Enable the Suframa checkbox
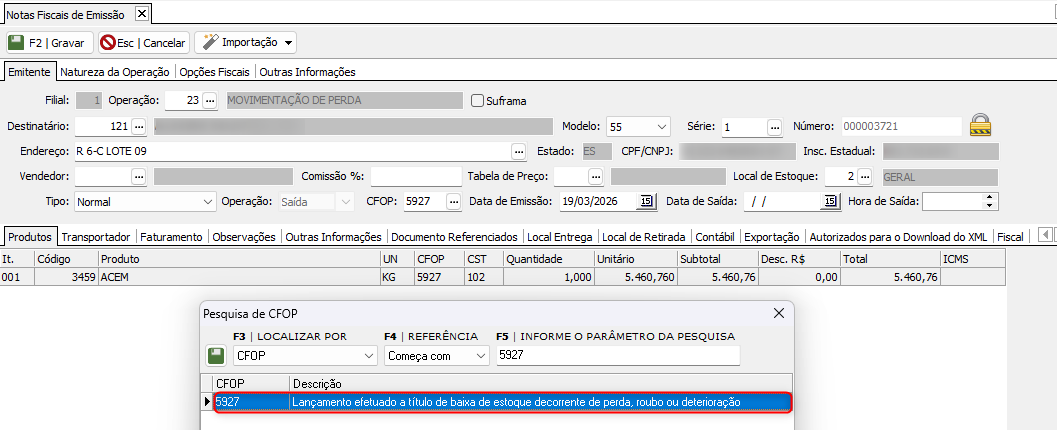The width and height of the screenshot is (1057, 430). [x=477, y=101]
